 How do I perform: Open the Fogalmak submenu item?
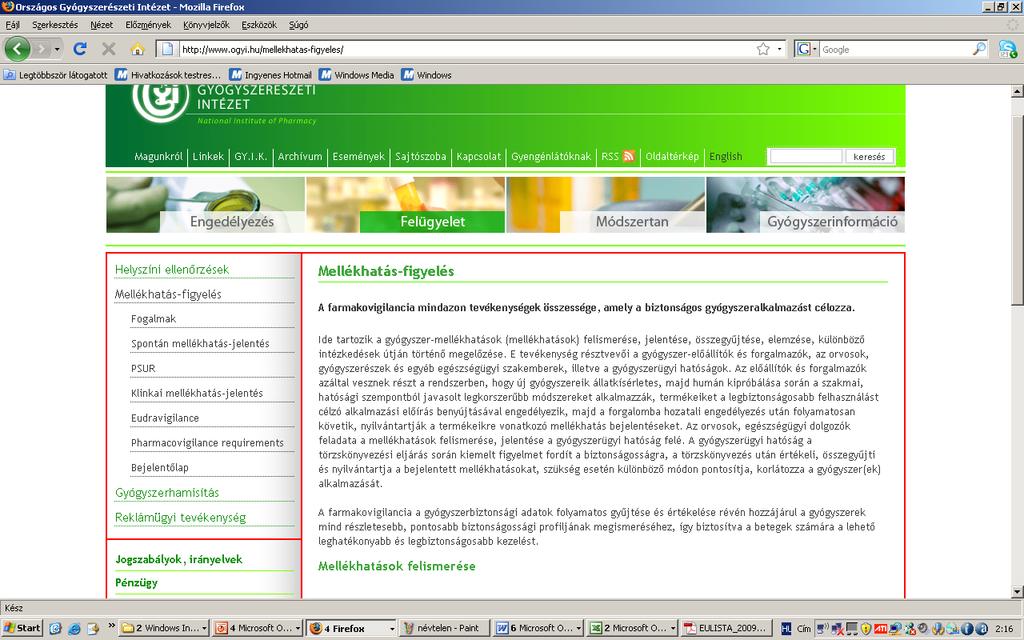coord(153,319)
